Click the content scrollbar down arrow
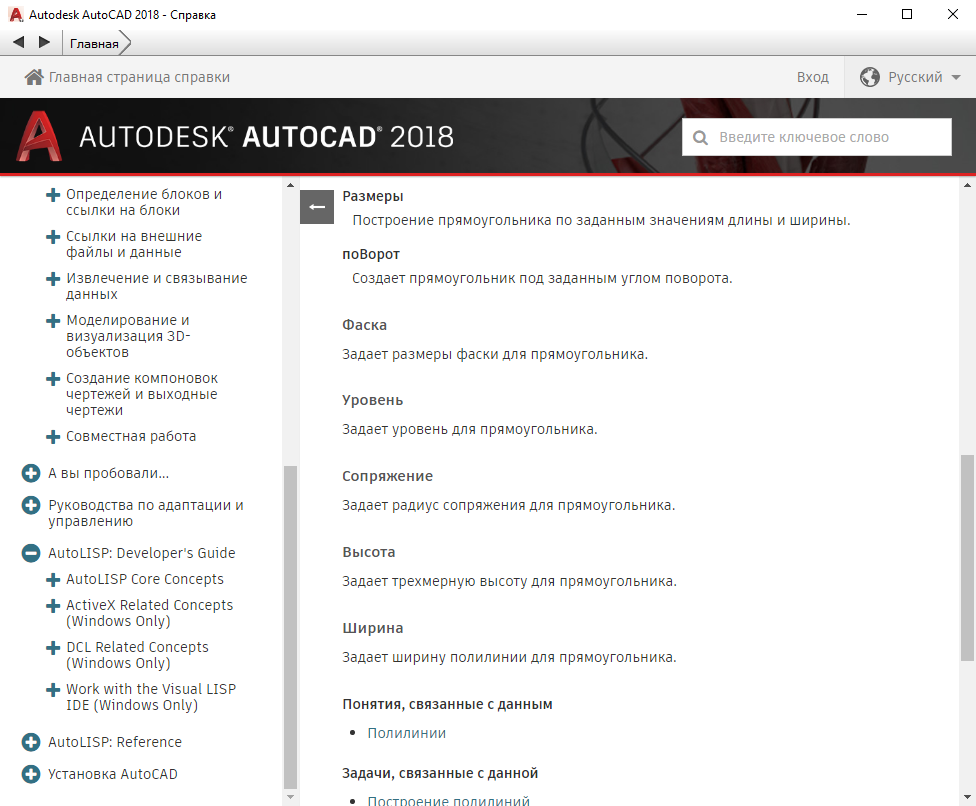Image resolution: width=976 pixels, height=806 pixels. pyautogui.click(x=967, y=797)
